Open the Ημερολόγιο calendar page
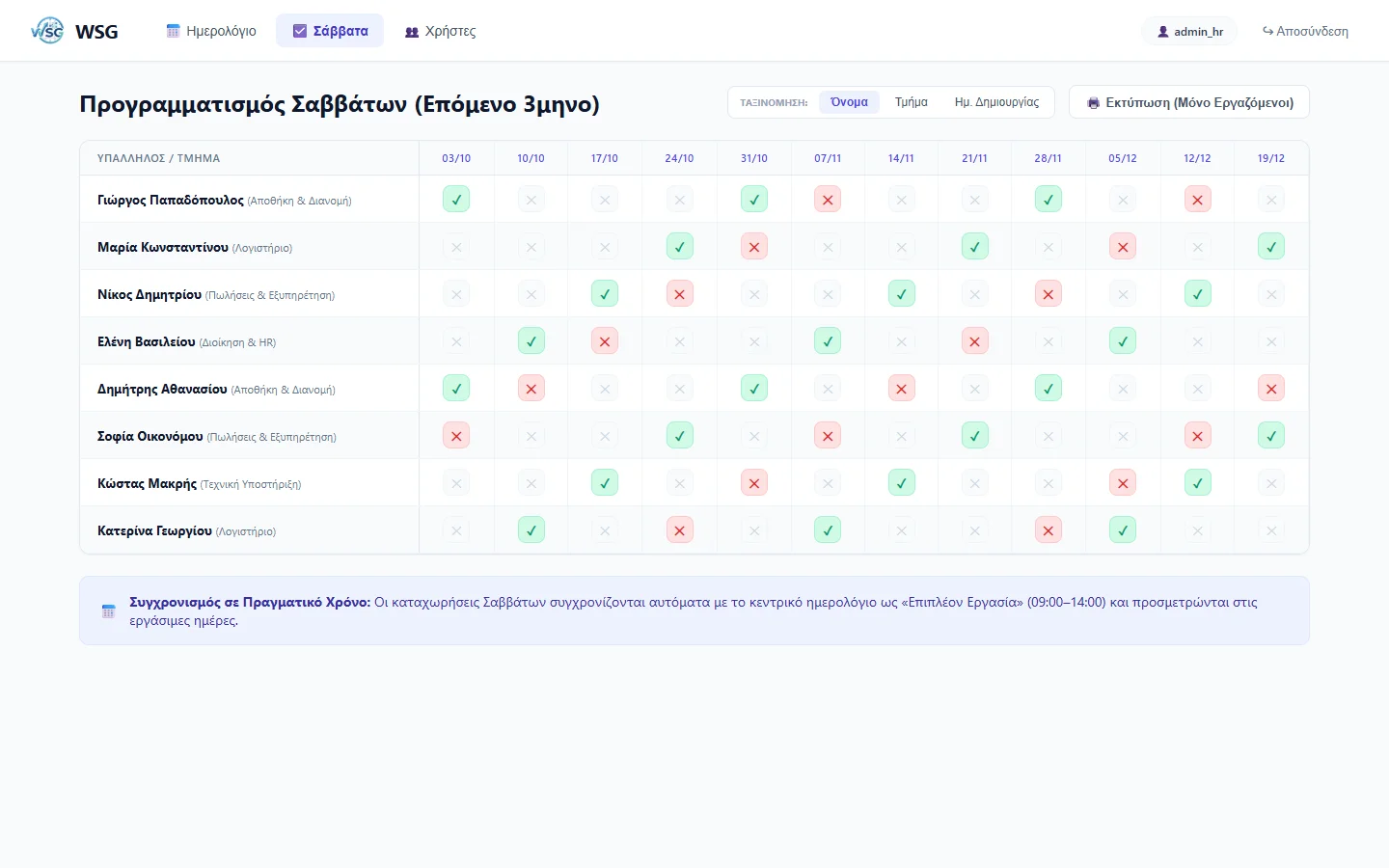1389x868 pixels. (x=211, y=31)
